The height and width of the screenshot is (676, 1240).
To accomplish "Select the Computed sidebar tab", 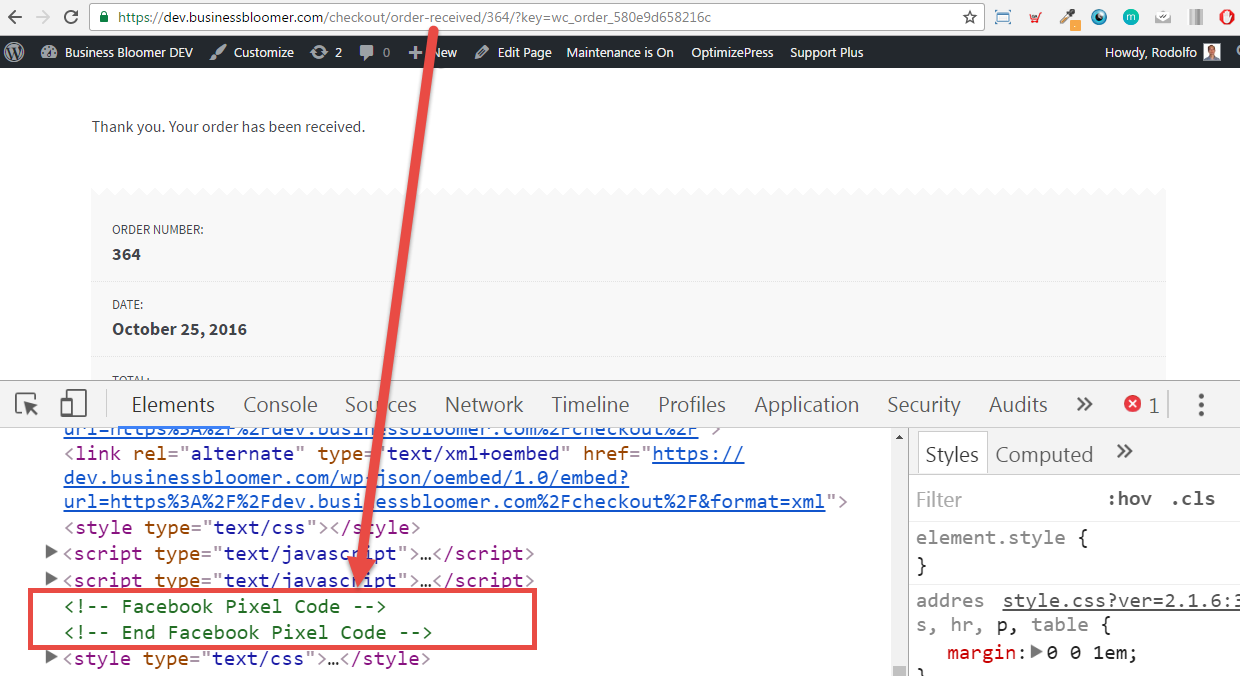I will [x=1044, y=455].
